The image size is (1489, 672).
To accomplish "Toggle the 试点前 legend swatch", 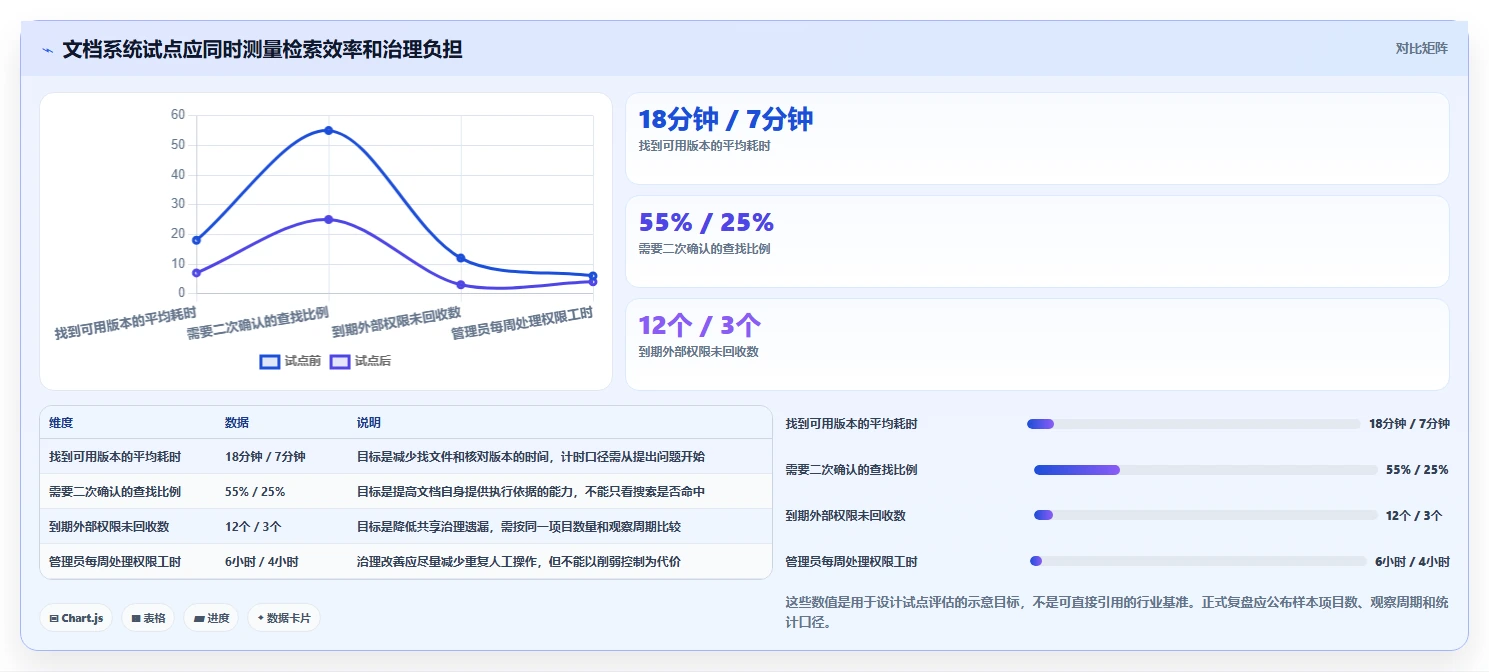I will pos(269,361).
